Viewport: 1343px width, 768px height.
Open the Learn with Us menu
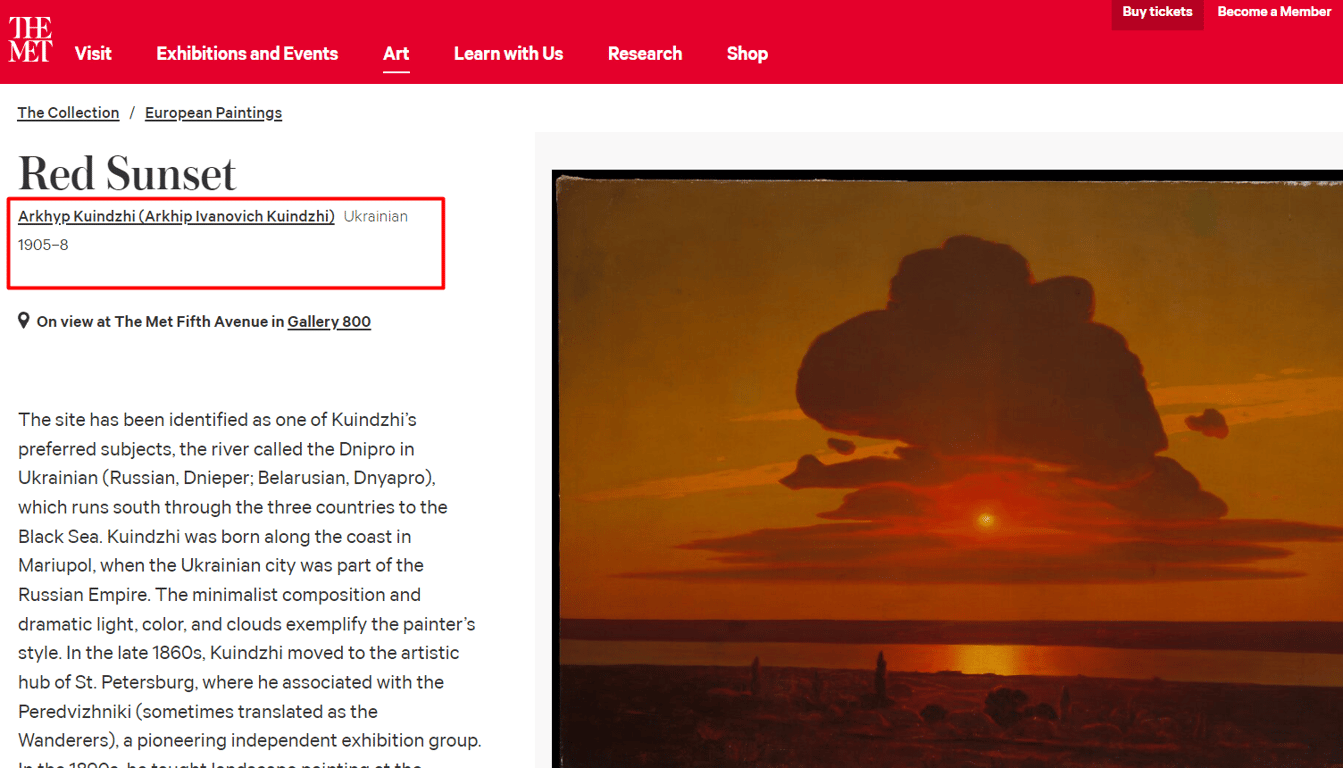tap(508, 54)
